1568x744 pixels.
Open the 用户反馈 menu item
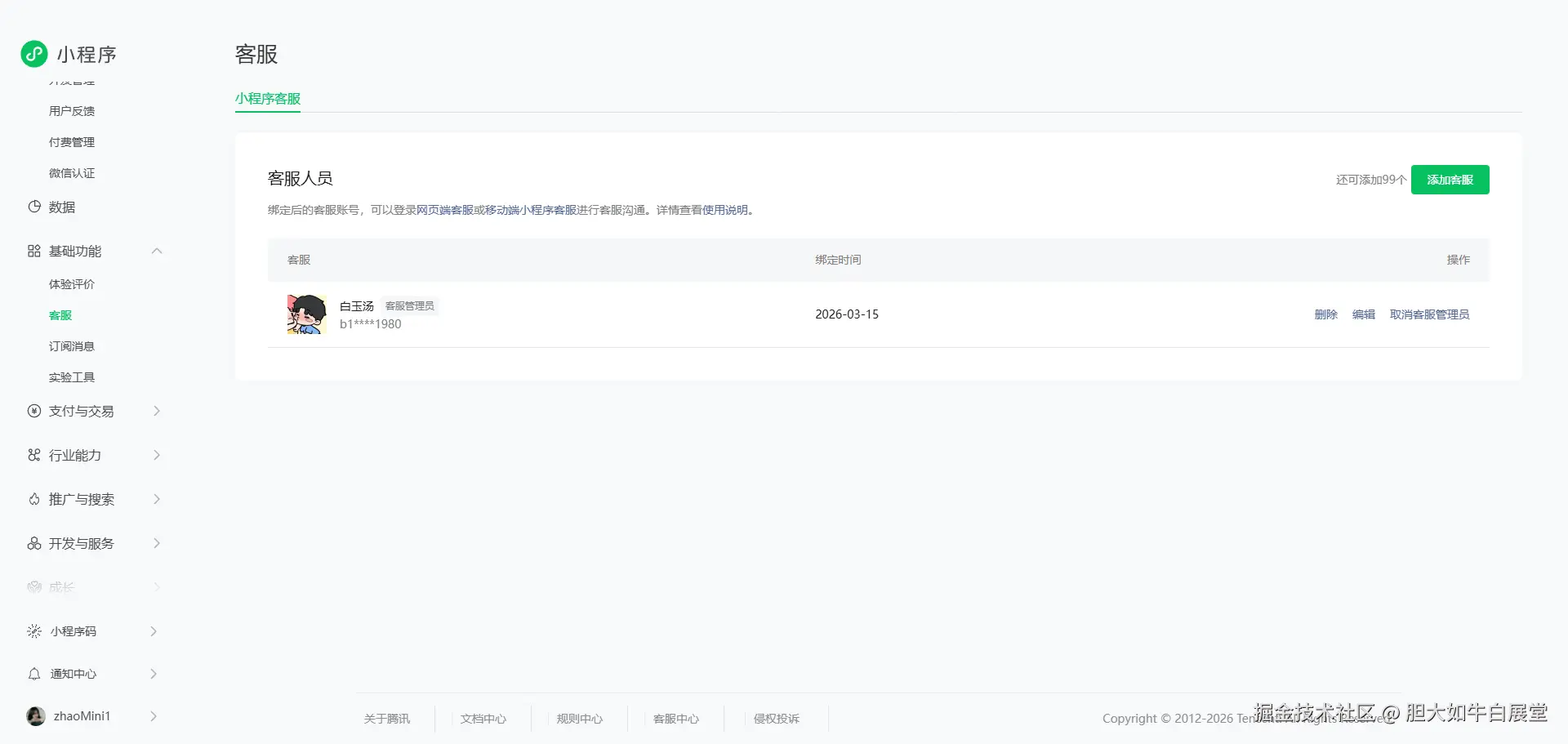coord(72,111)
